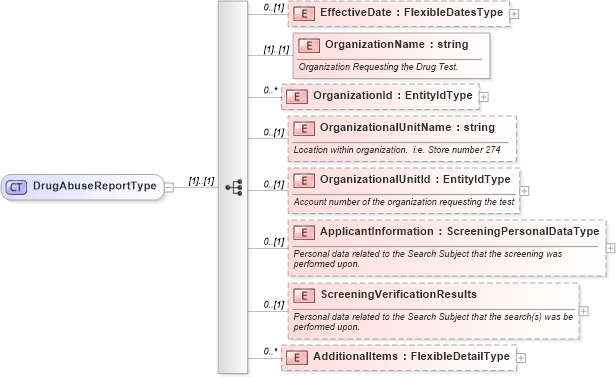The image size is (616, 377).
Task: Select ApplicantInformation : ScreeningPersonalDataType text
Action: pyautogui.click(x=460, y=231)
